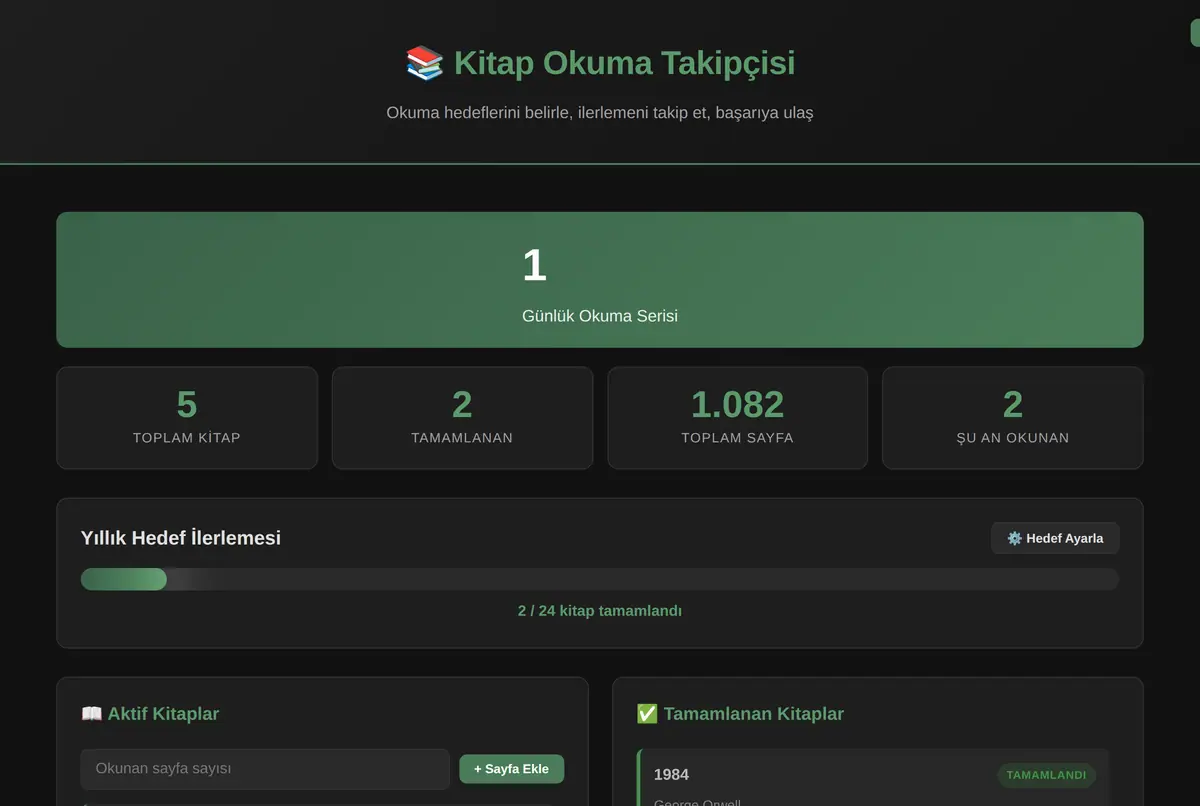Click the TOPLAM SAYFA 1.082 card
This screenshot has height=806, width=1200.
[x=738, y=418]
